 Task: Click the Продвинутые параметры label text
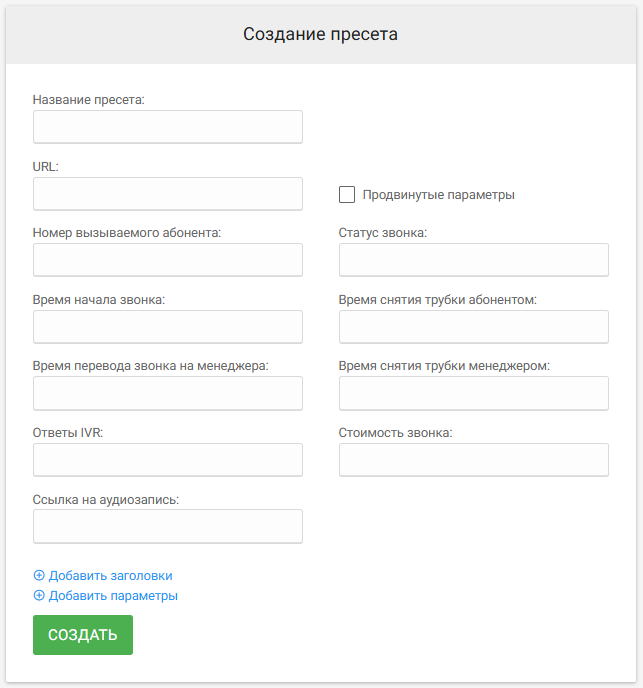(438, 194)
